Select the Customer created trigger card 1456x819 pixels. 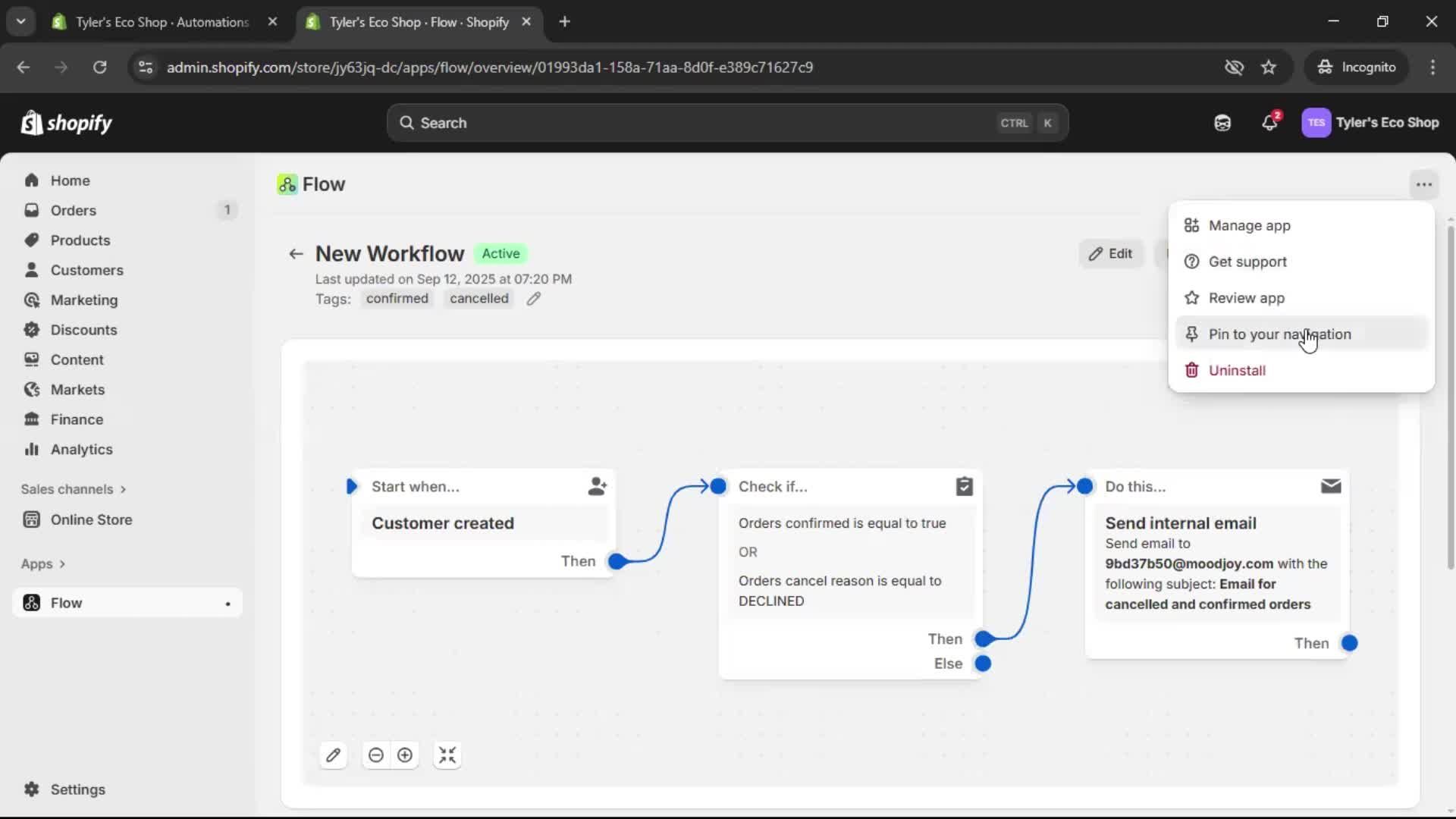click(483, 523)
